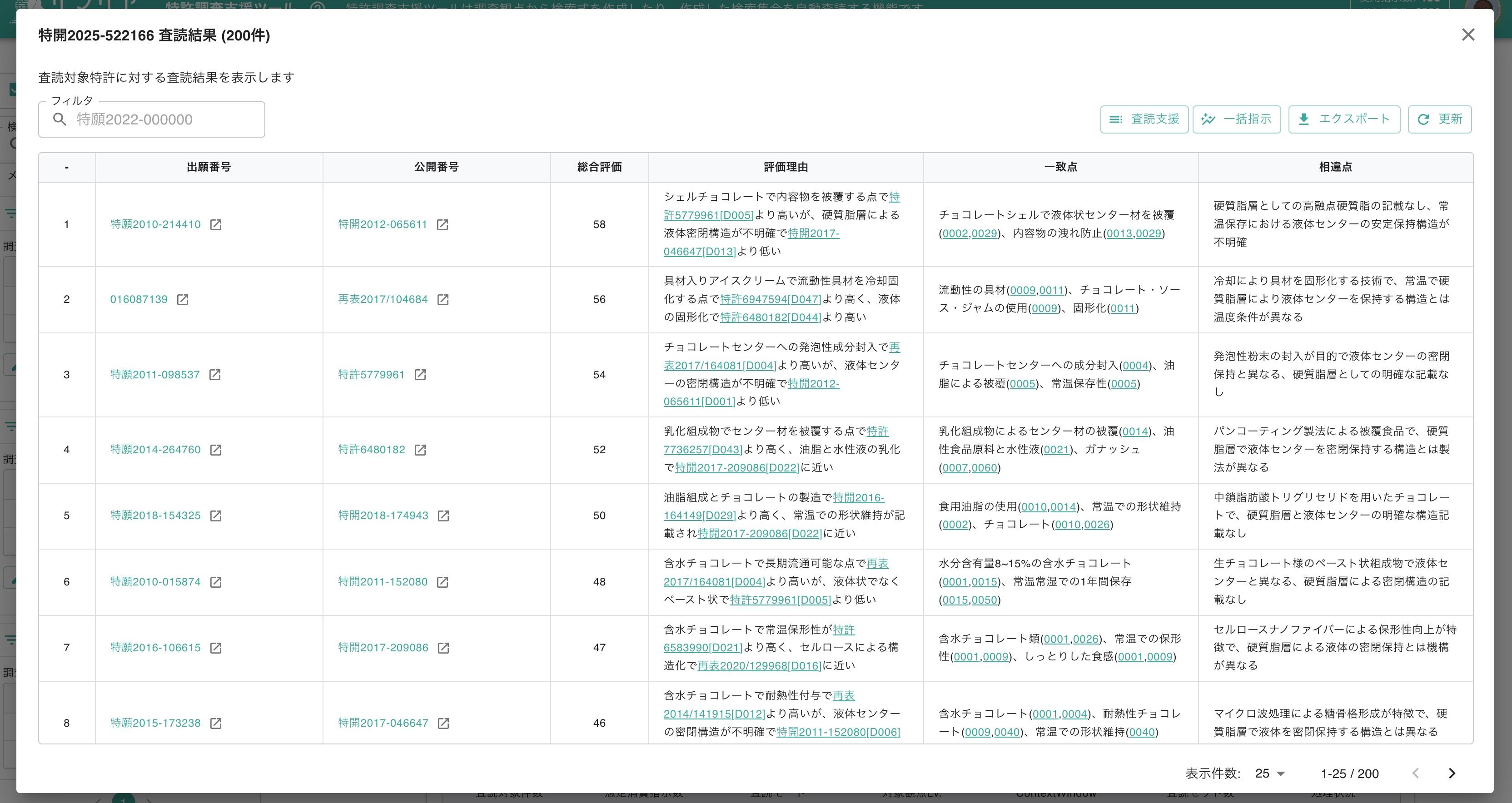This screenshot has height=803, width=1512.
Task: Open publication number 特開2012-065611 link
Action: (x=383, y=224)
